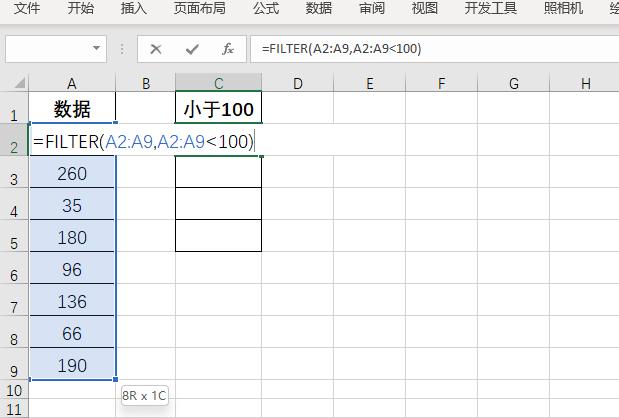The image size is (619, 418).
Task: Click empty cell B1
Action: point(146,108)
